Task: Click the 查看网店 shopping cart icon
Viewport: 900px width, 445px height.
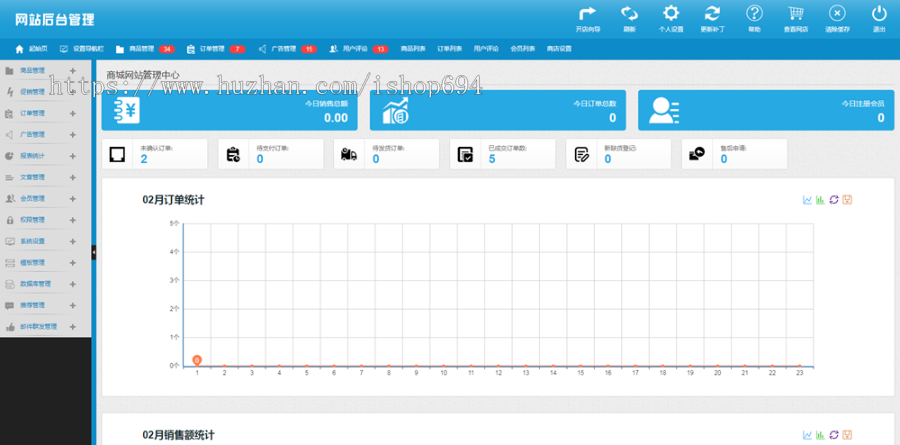Action: click(796, 14)
